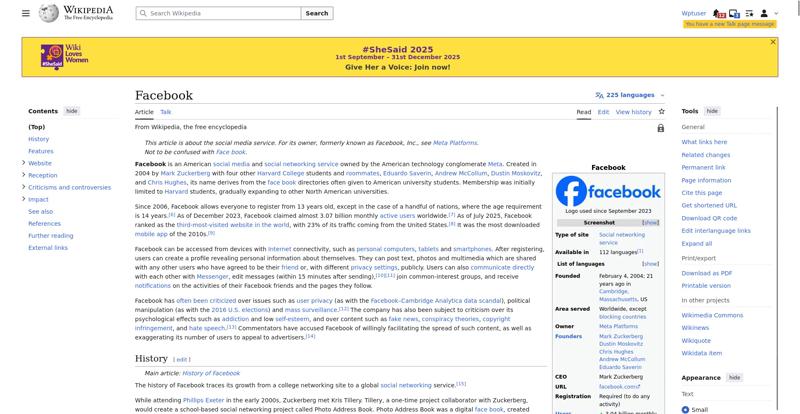
Task: Hide the Tools panel
Action: coord(712,111)
